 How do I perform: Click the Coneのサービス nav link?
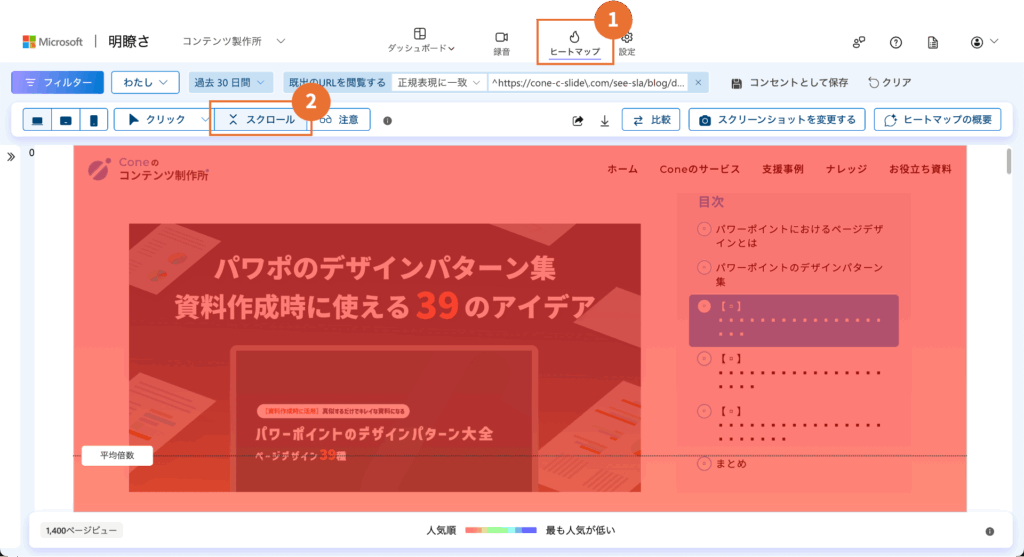[699, 169]
